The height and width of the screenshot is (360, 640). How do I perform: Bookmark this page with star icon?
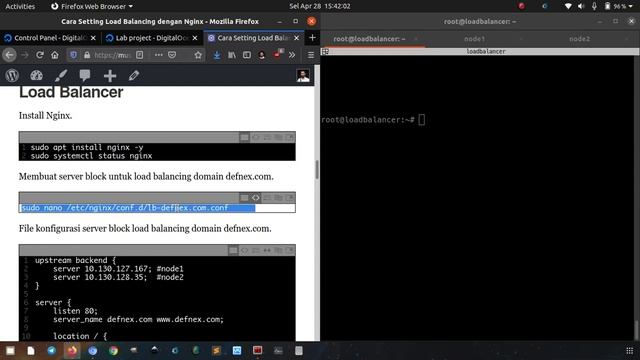coord(198,55)
